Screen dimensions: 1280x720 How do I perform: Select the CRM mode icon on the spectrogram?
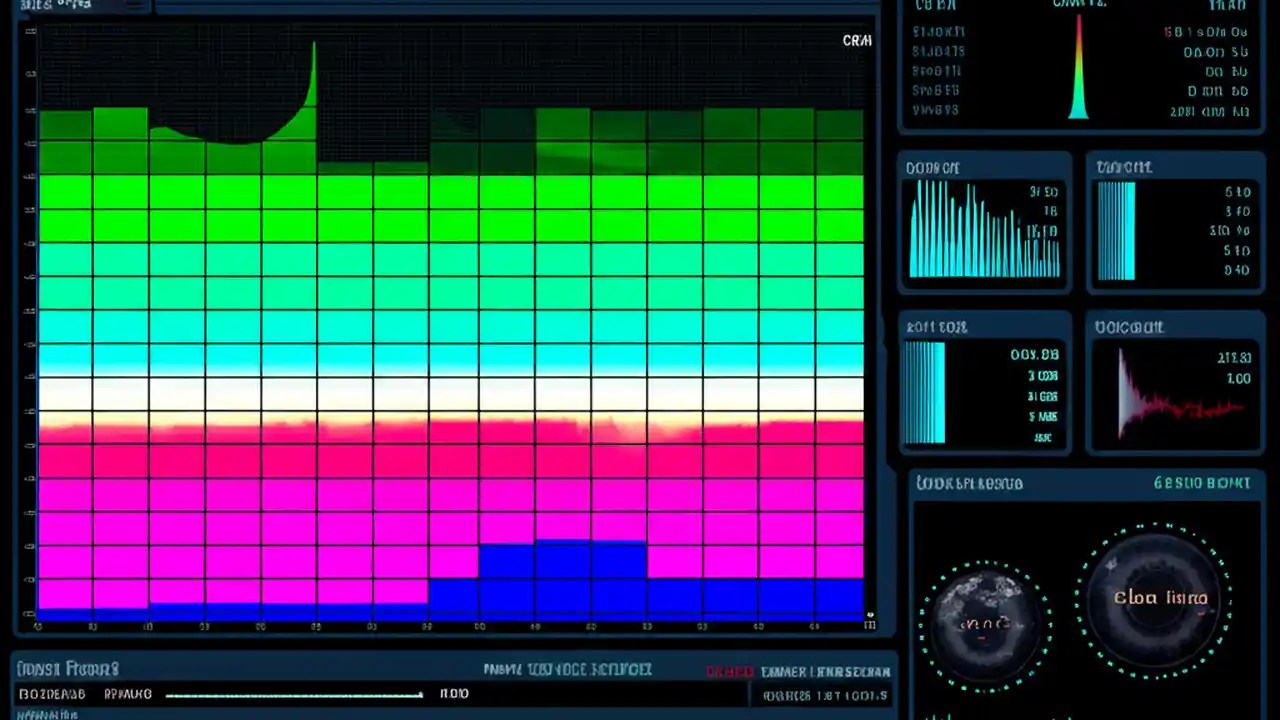856,42
